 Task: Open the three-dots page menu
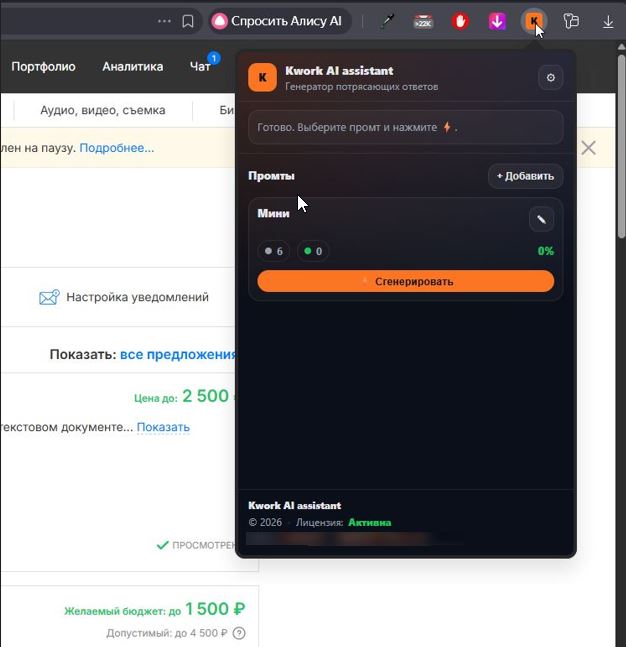click(164, 21)
